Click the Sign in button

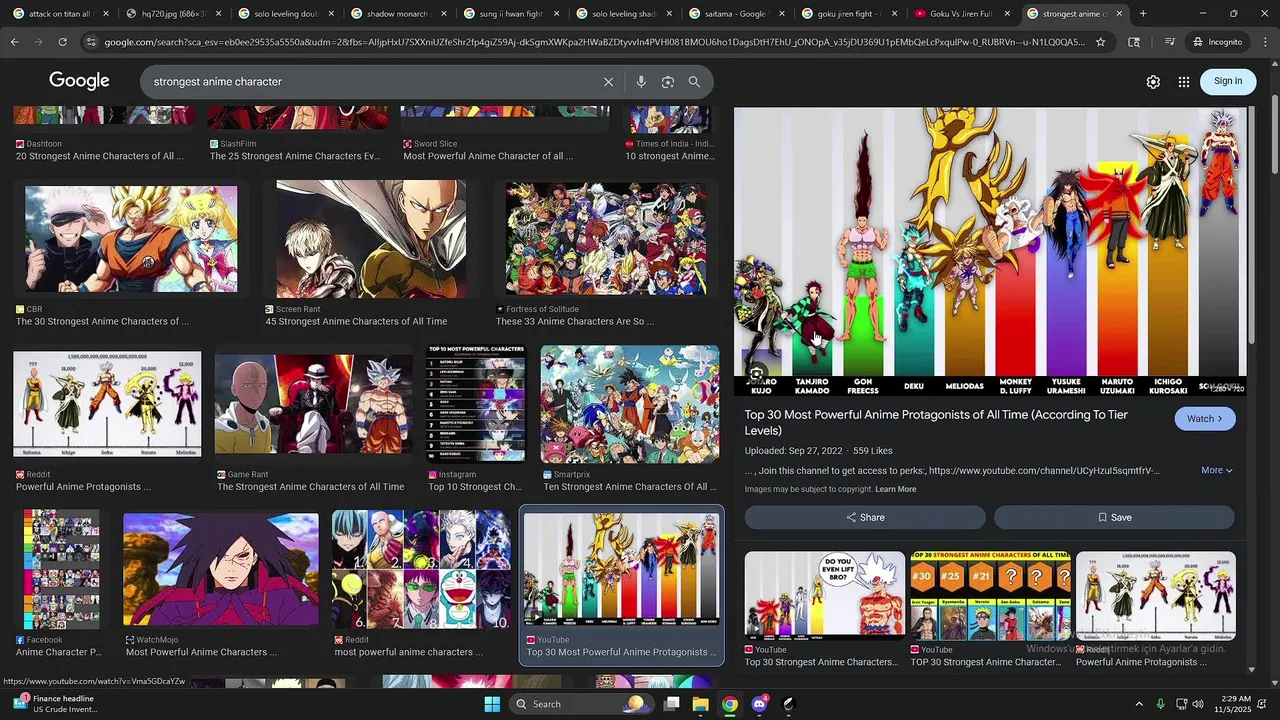tap(1228, 81)
